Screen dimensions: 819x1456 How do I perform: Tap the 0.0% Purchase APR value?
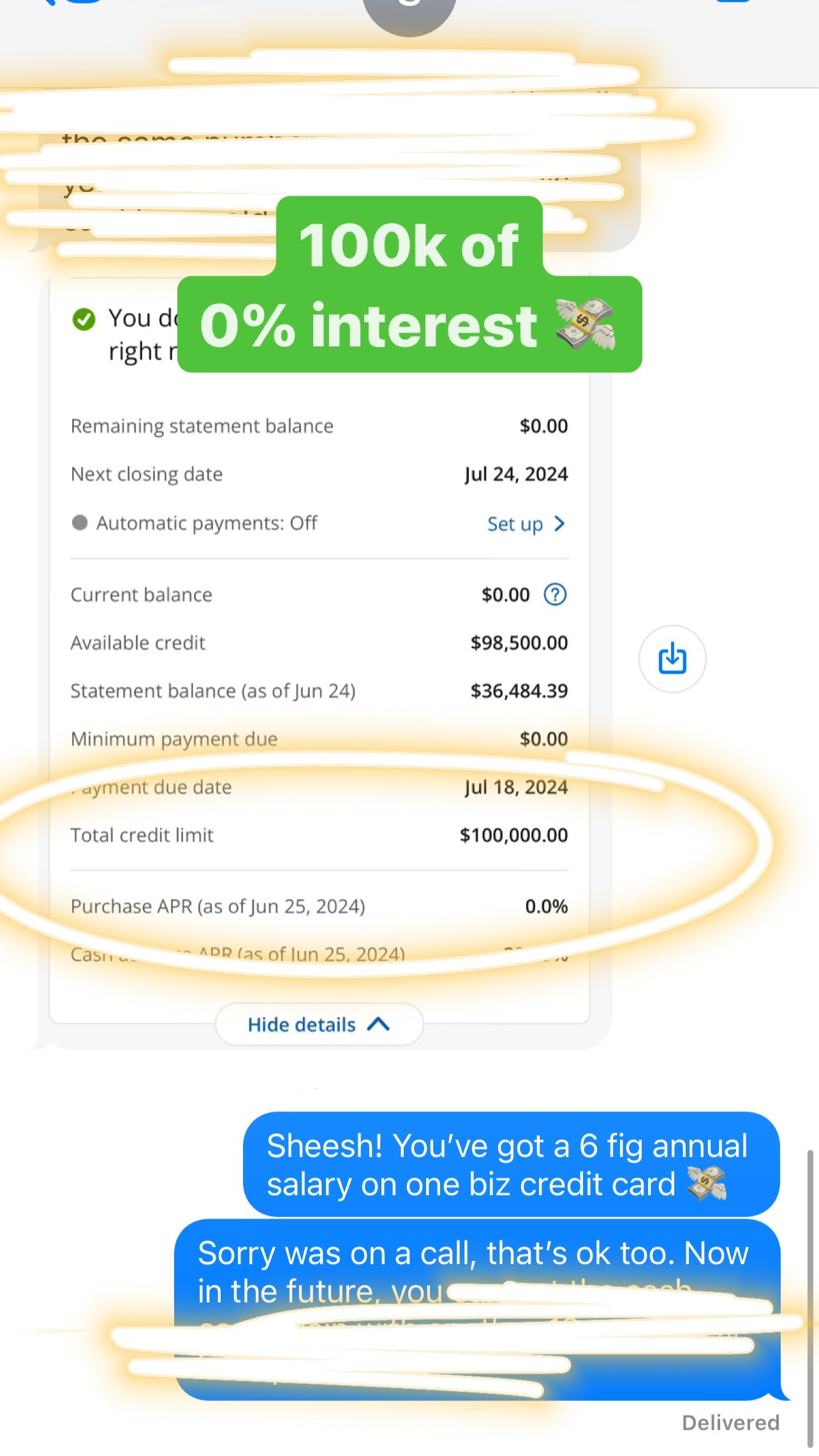[546, 906]
